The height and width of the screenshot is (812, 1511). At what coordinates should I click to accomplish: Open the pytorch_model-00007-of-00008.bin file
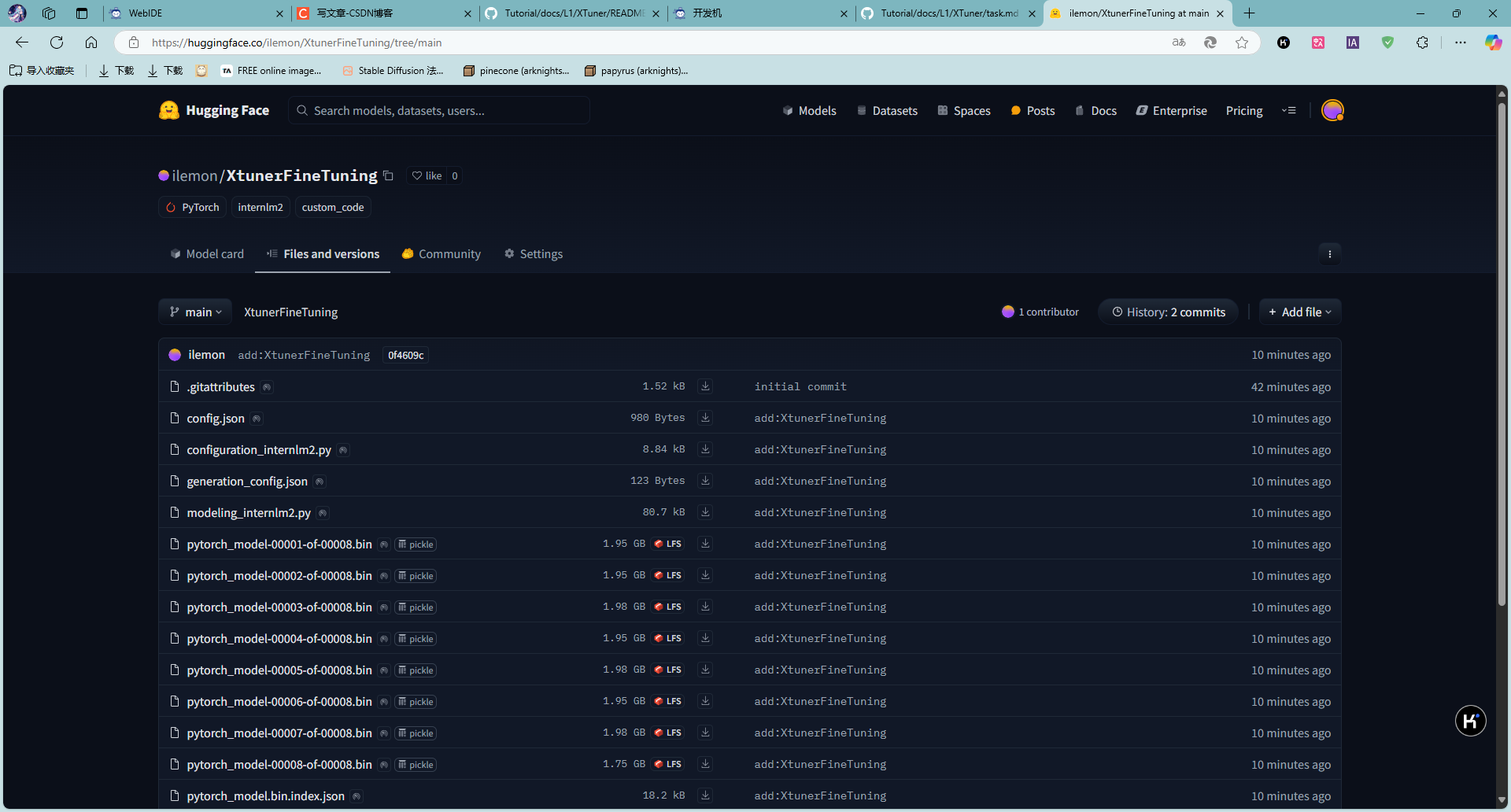pyautogui.click(x=279, y=733)
